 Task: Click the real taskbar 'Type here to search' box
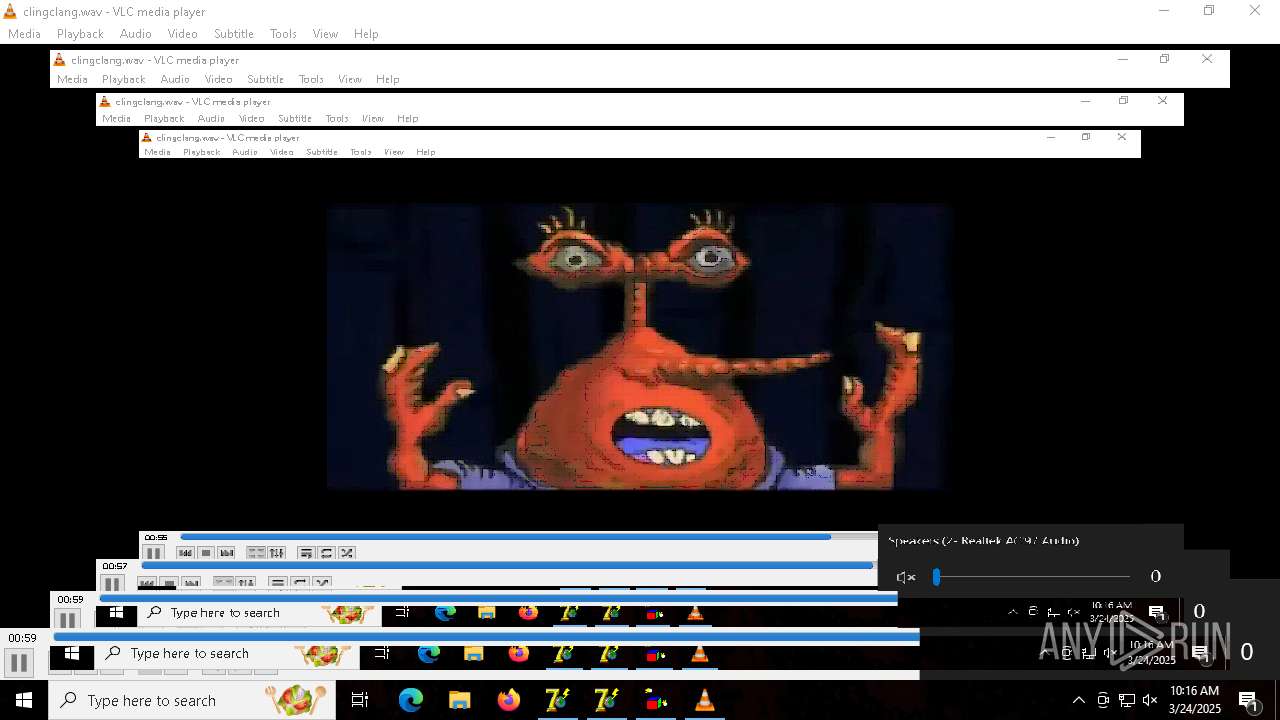(x=192, y=700)
